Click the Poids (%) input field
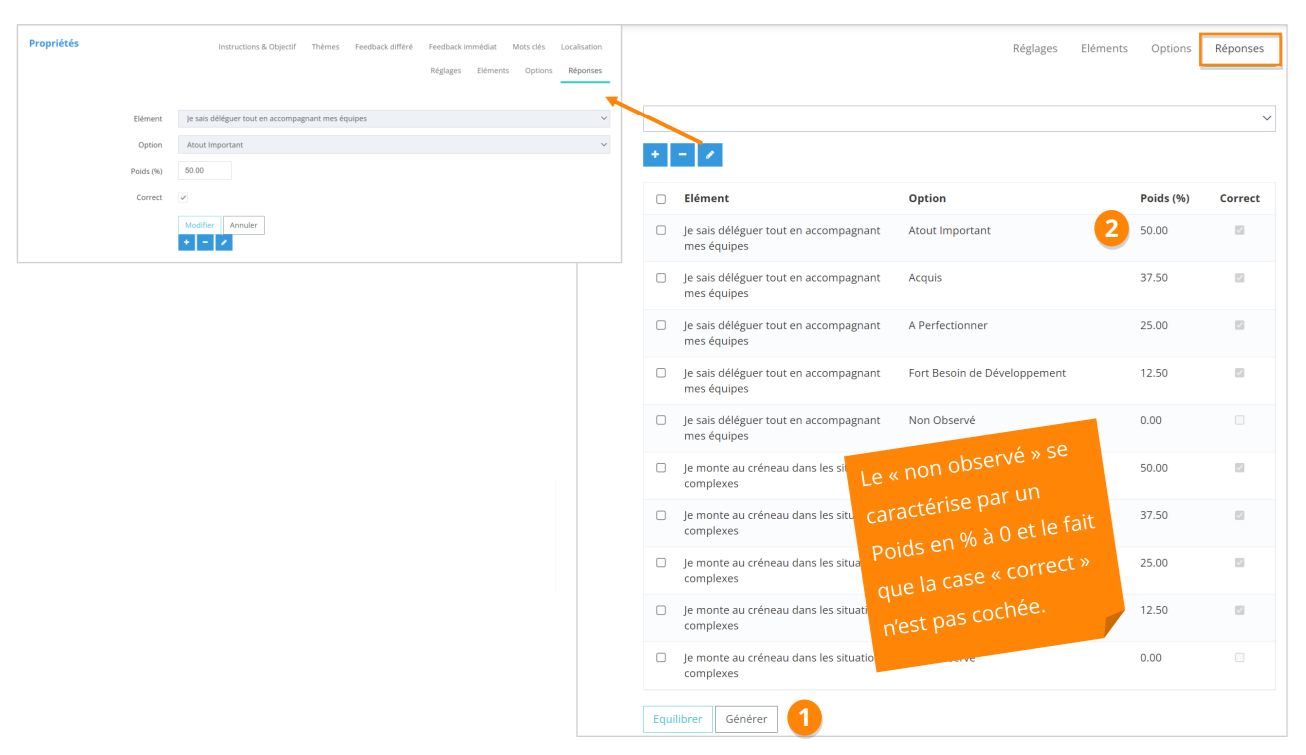This screenshot has width=1306, height=755. tap(205, 171)
